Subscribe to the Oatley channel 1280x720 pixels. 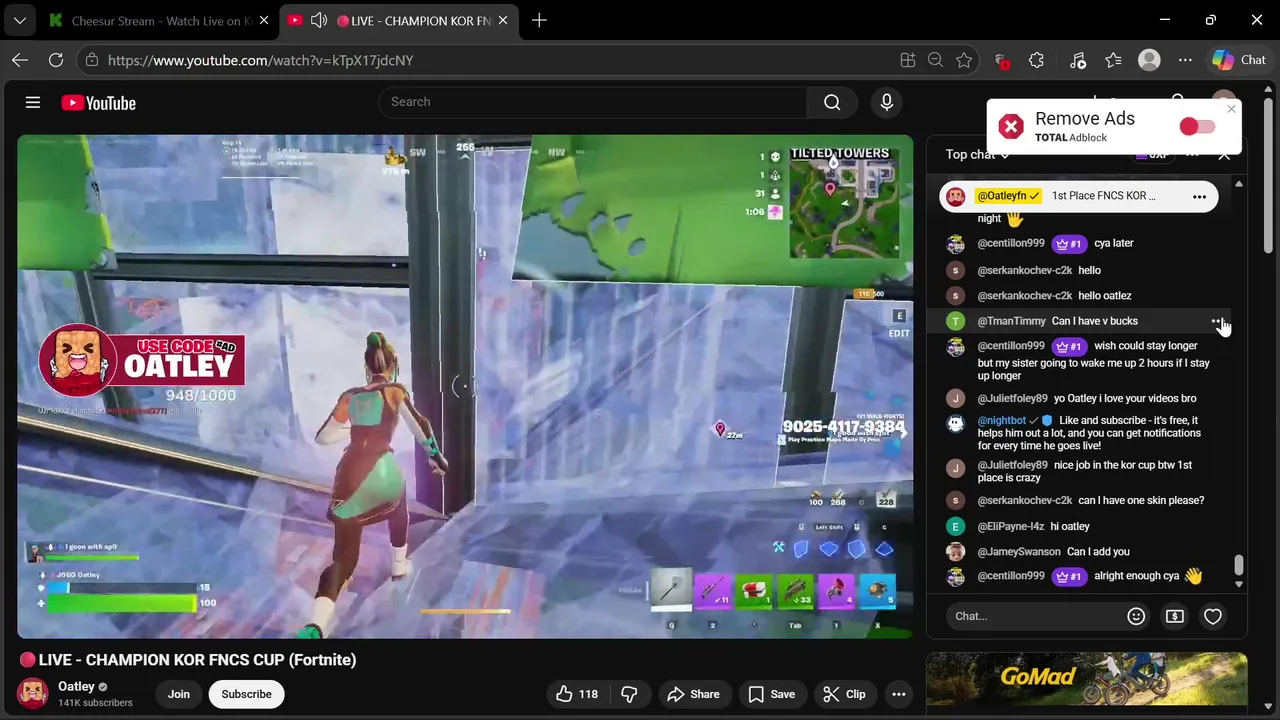click(x=246, y=694)
